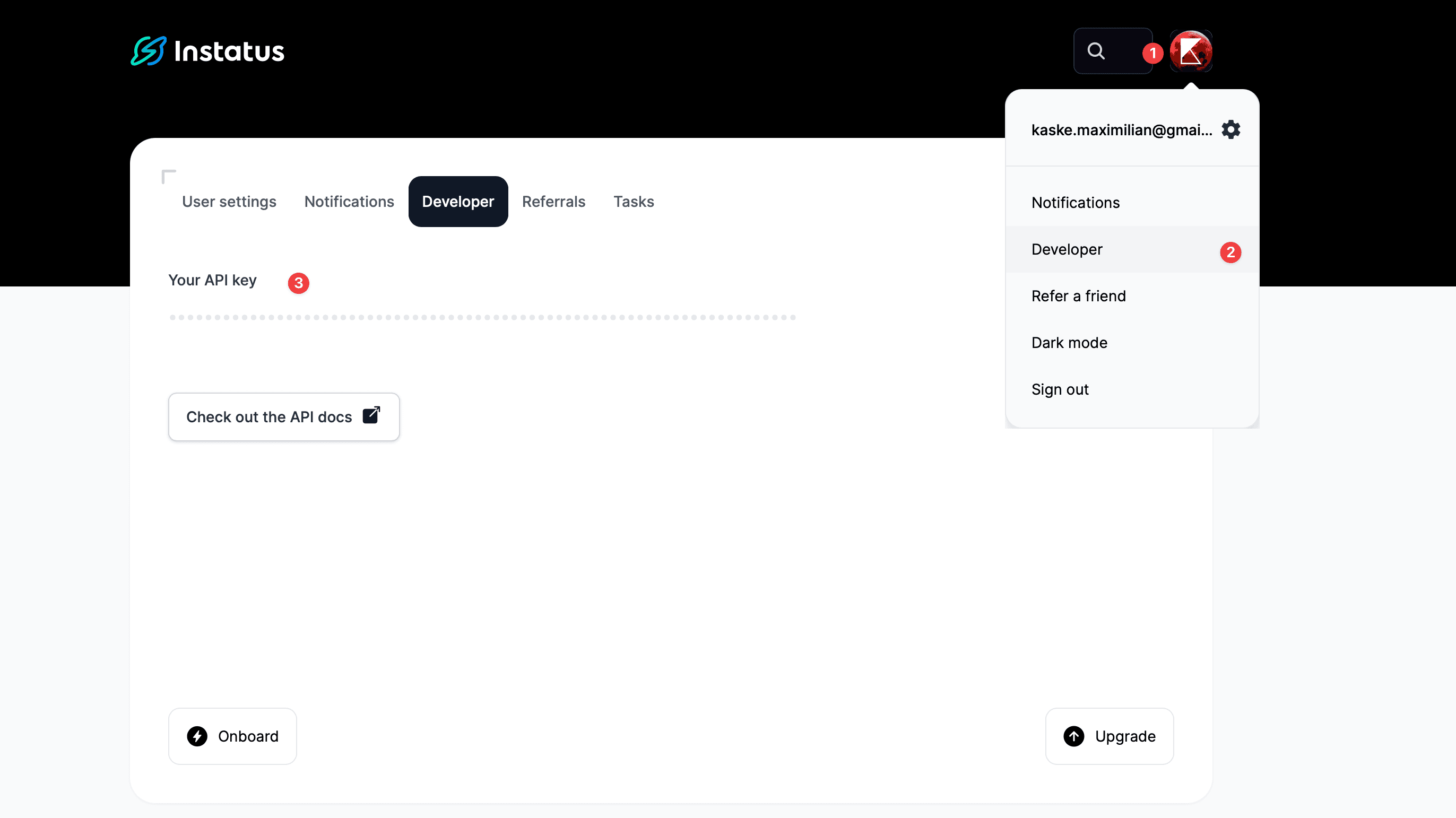Image resolution: width=1456 pixels, height=818 pixels.
Task: Open the Tasks tab
Action: pyautogui.click(x=634, y=202)
